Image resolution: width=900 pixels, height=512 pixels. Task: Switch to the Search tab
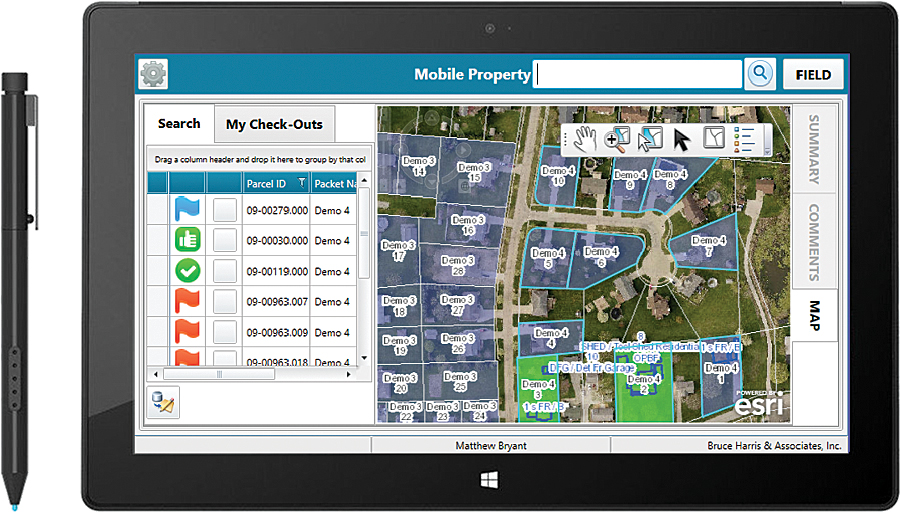click(x=179, y=123)
